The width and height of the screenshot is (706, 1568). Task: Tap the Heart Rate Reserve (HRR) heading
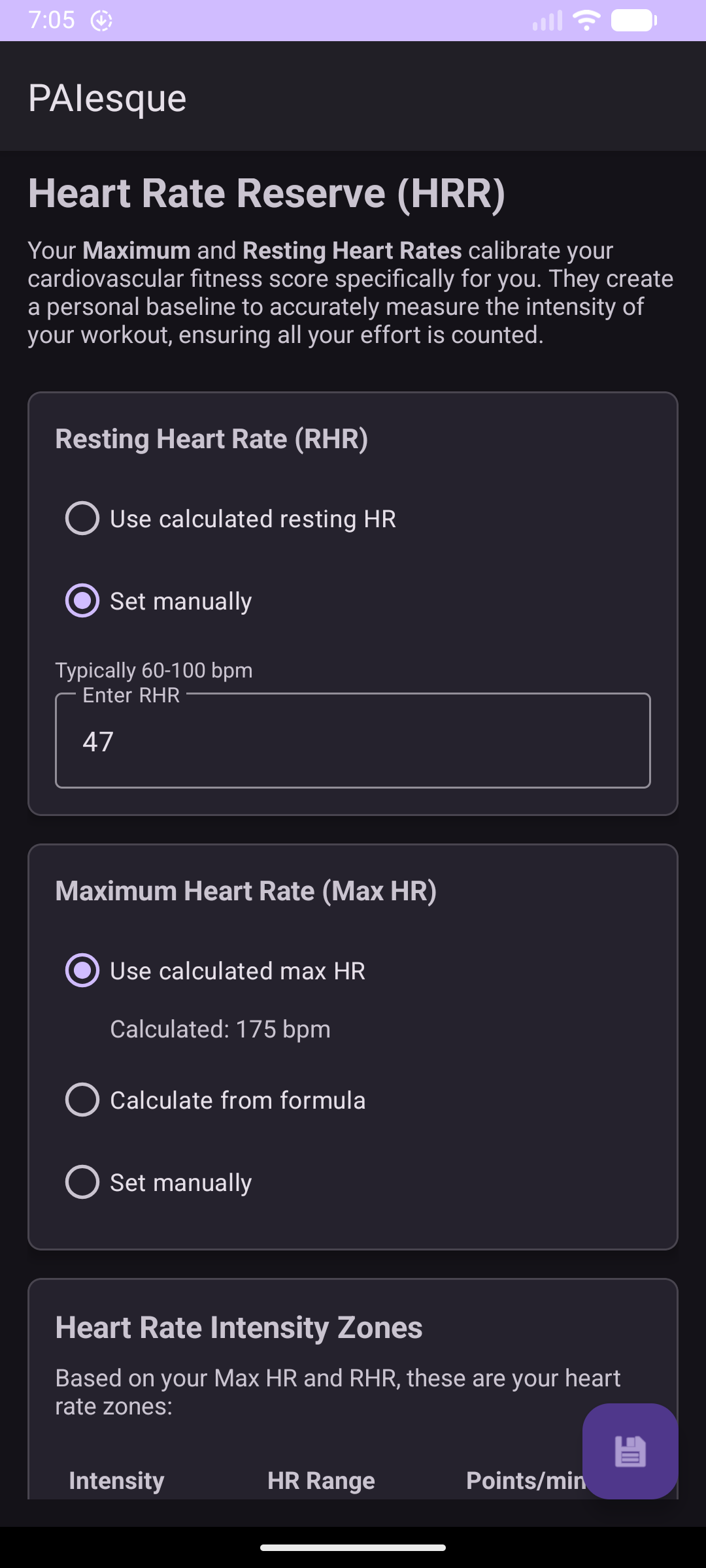(x=267, y=194)
